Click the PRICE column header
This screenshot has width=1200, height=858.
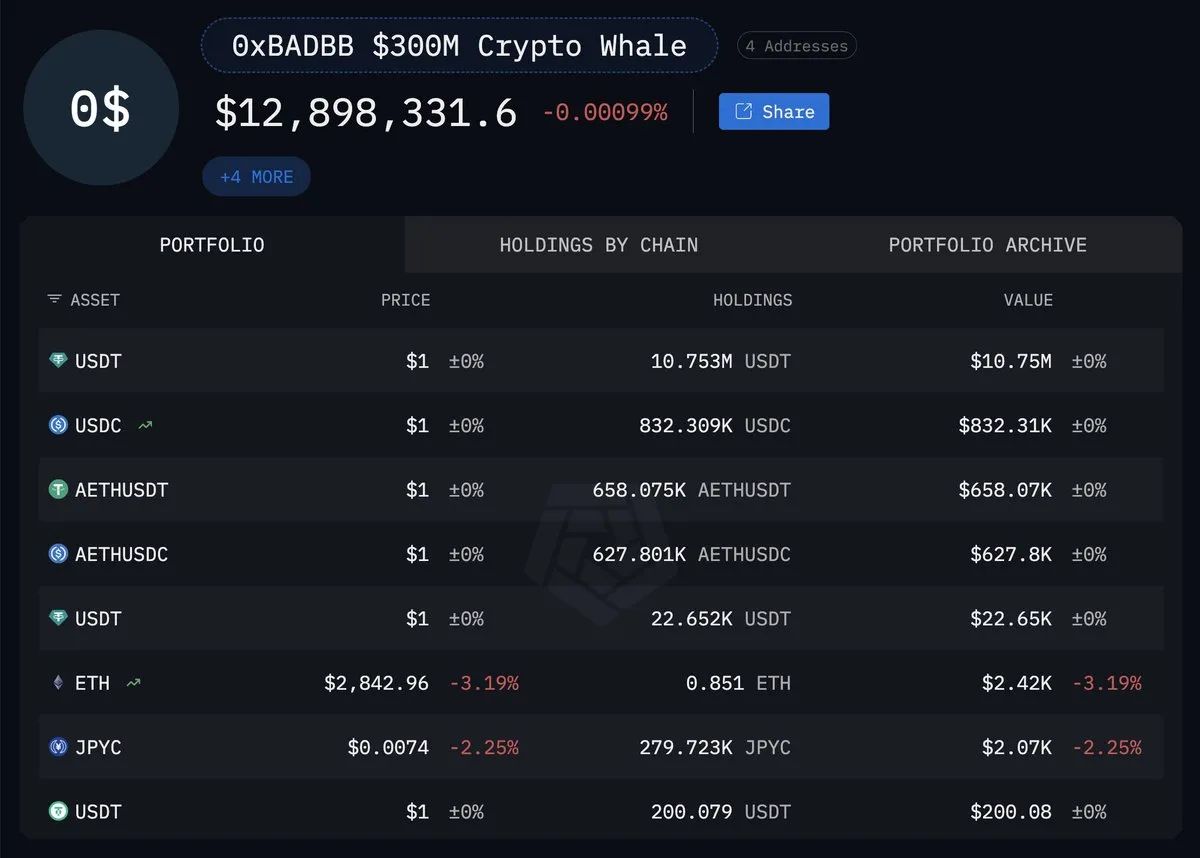(405, 300)
